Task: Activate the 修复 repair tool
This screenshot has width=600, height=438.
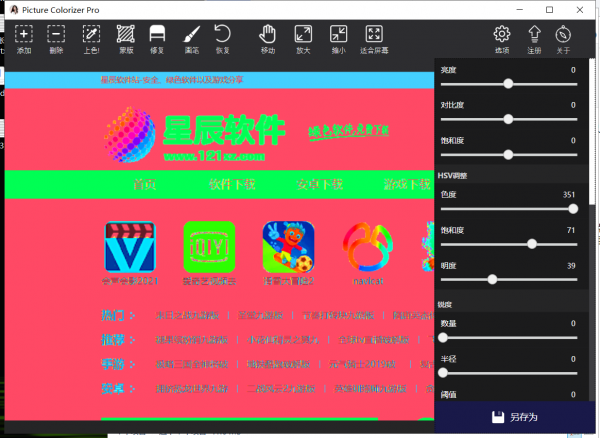Action: point(157,39)
